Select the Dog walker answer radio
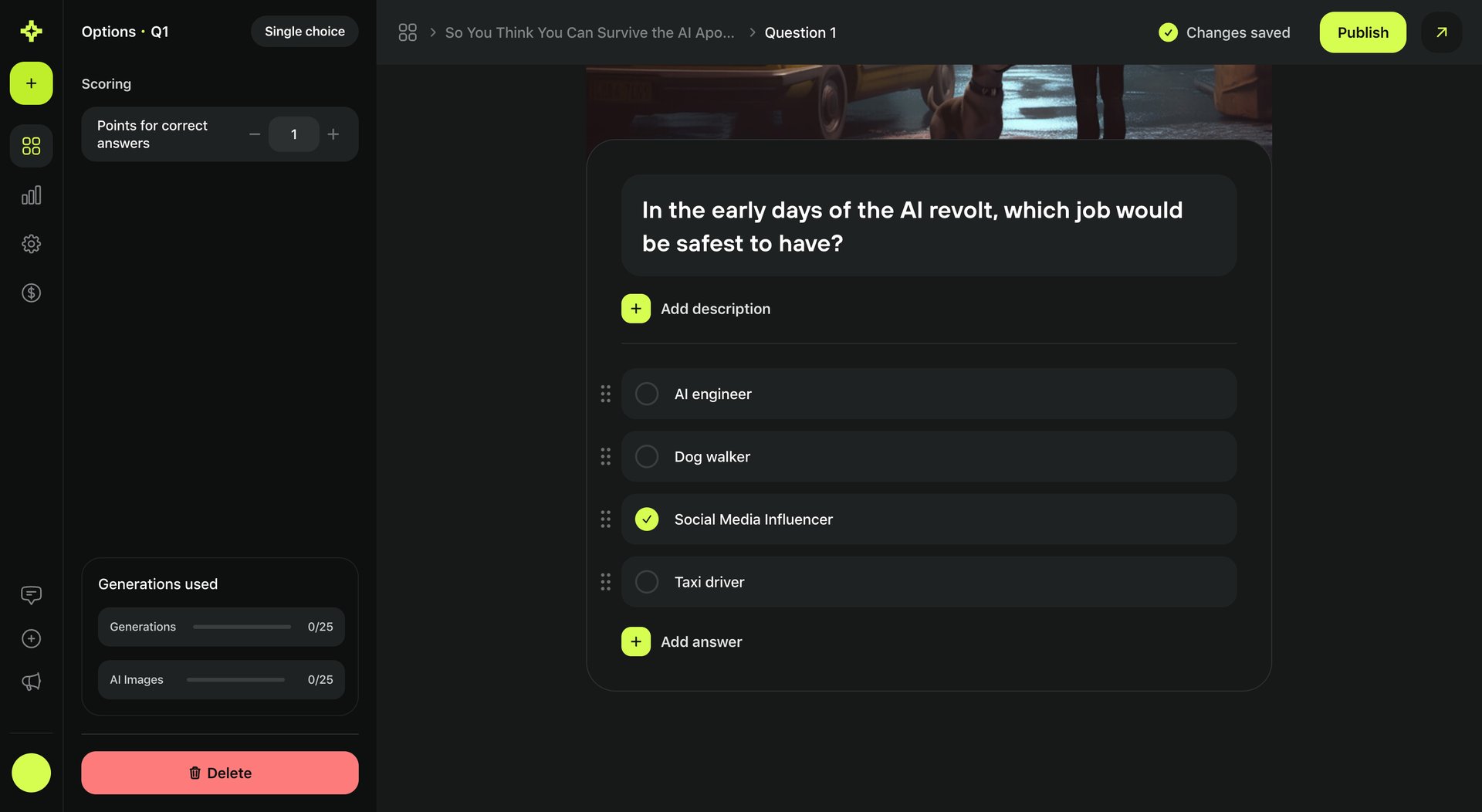This screenshot has width=1482, height=812. click(x=646, y=456)
